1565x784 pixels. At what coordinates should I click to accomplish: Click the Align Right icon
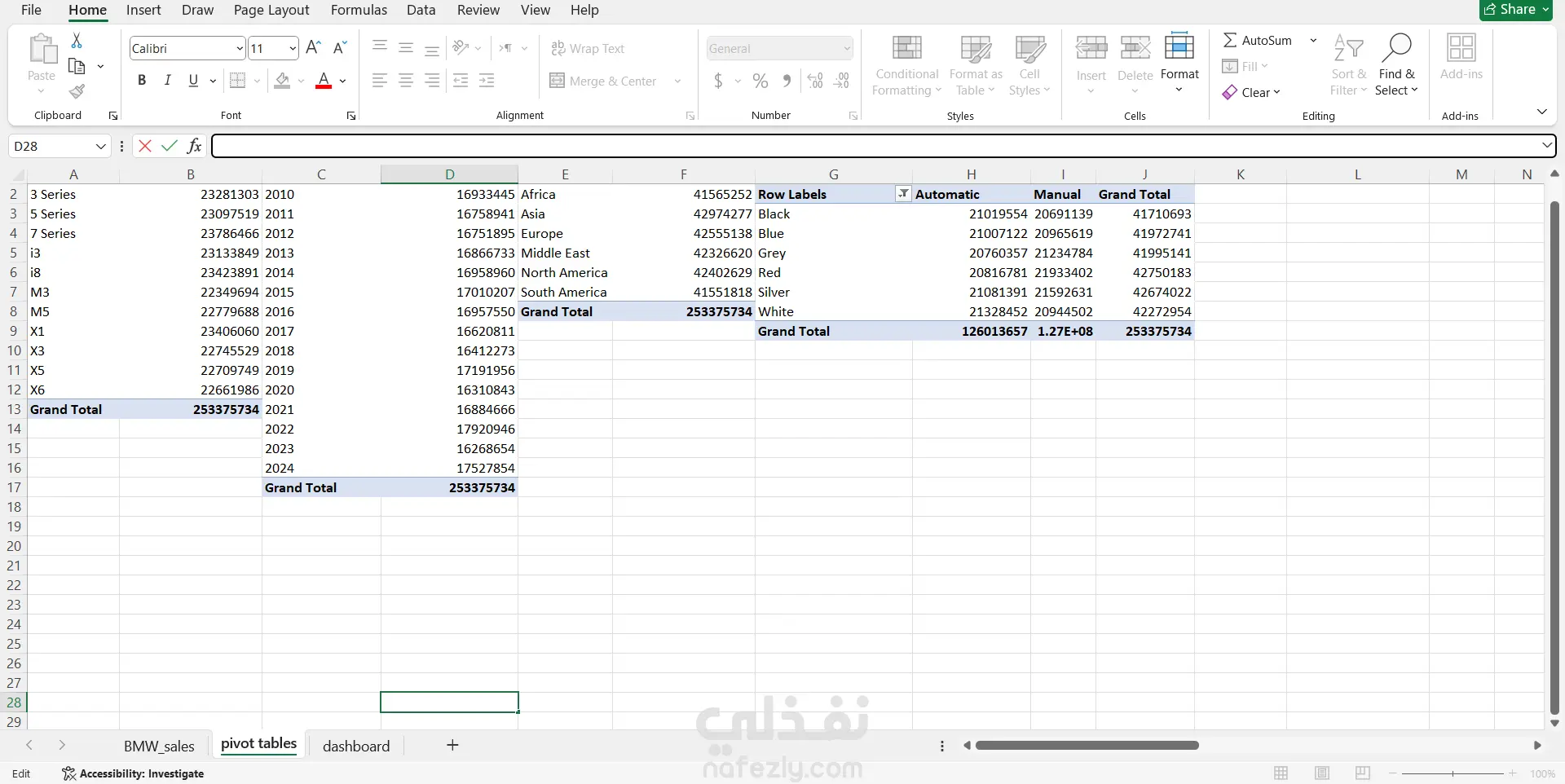click(x=432, y=81)
